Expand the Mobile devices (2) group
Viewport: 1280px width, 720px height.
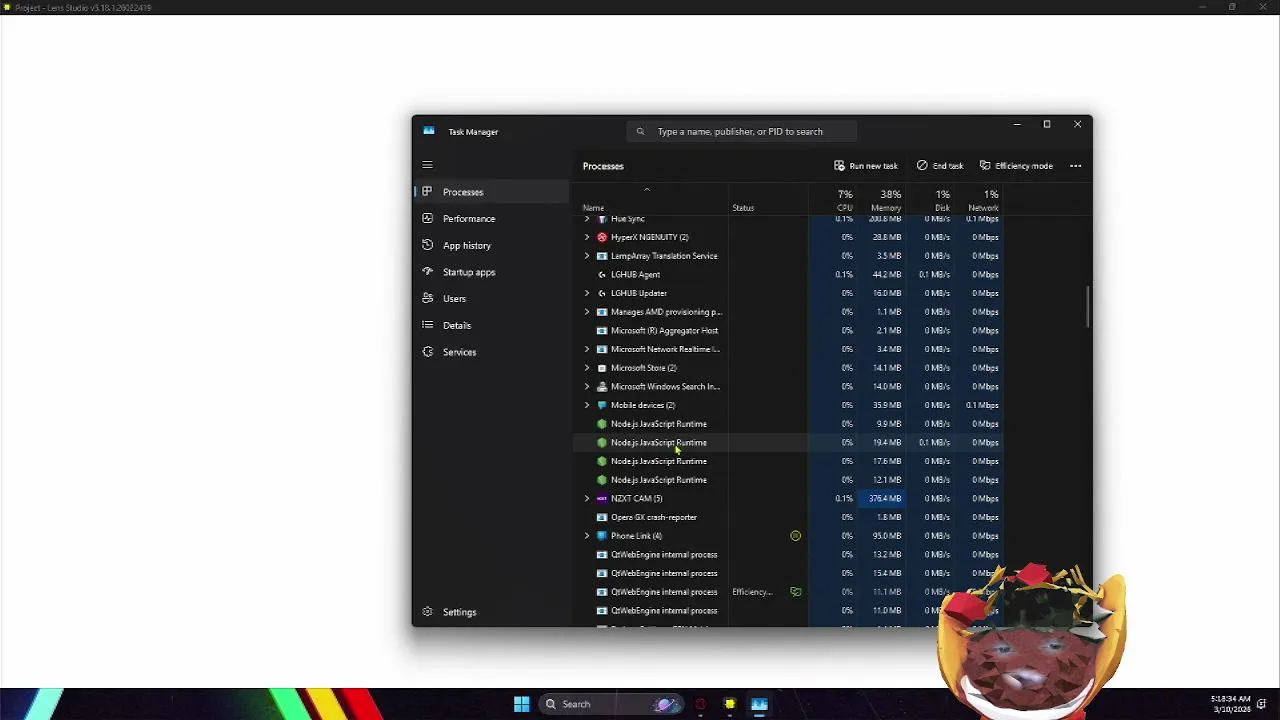pyautogui.click(x=587, y=405)
